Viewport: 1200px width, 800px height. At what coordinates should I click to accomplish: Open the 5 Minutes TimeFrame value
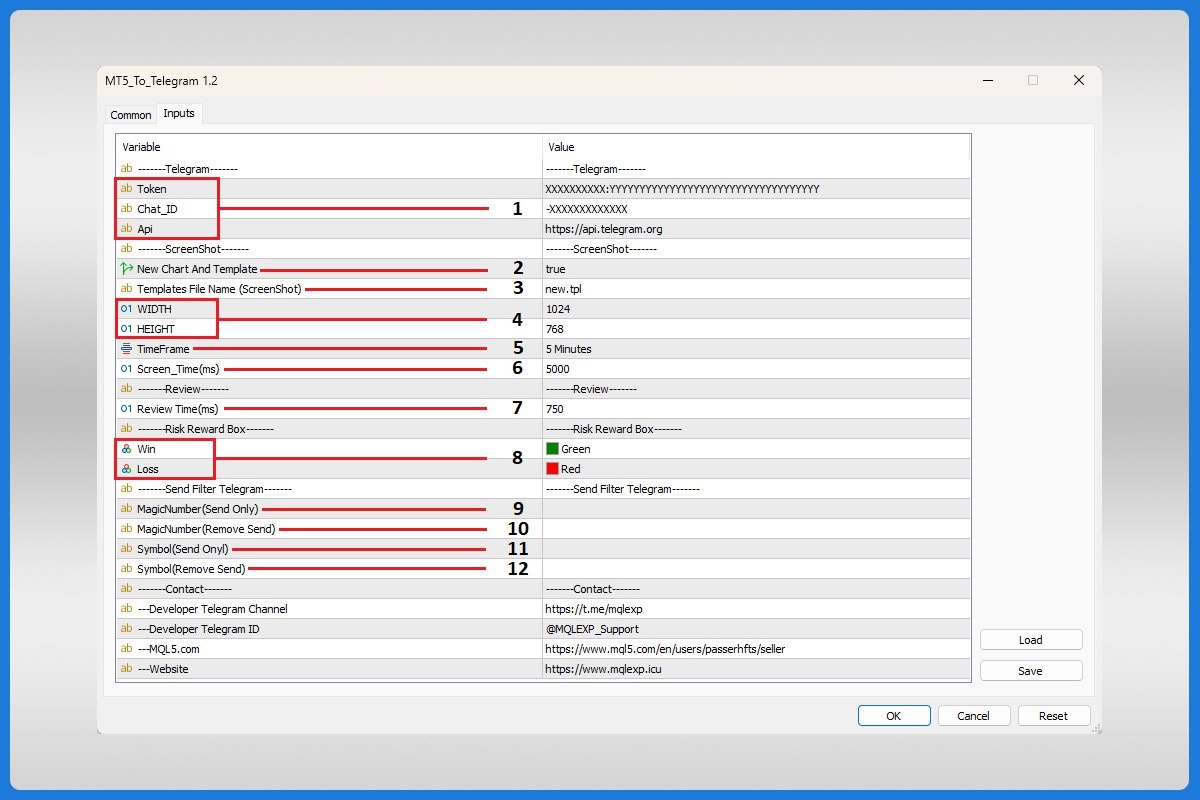pyautogui.click(x=756, y=349)
